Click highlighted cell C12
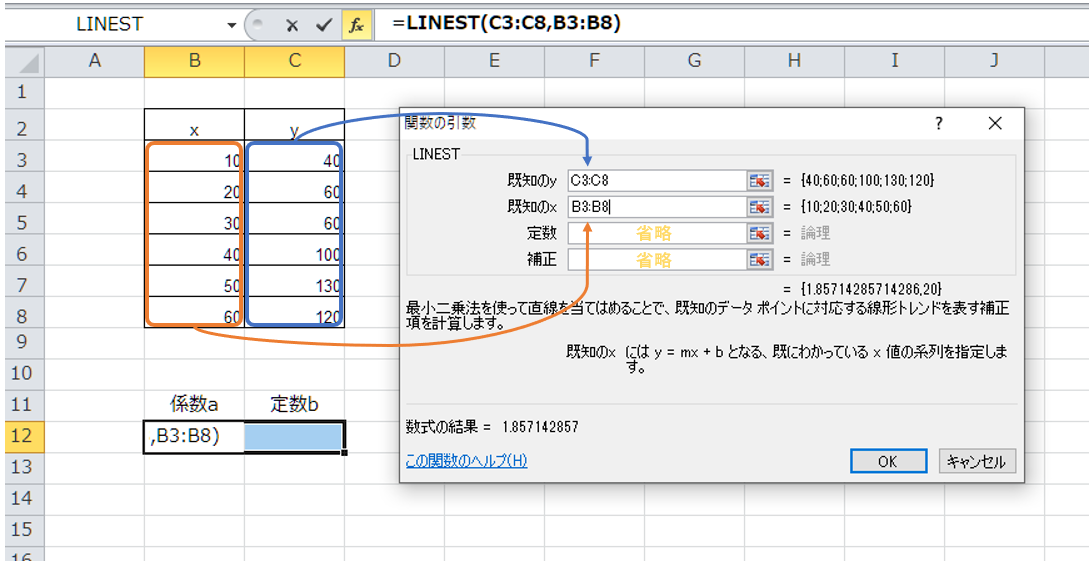The width and height of the screenshot is (1090, 571). [x=295, y=437]
